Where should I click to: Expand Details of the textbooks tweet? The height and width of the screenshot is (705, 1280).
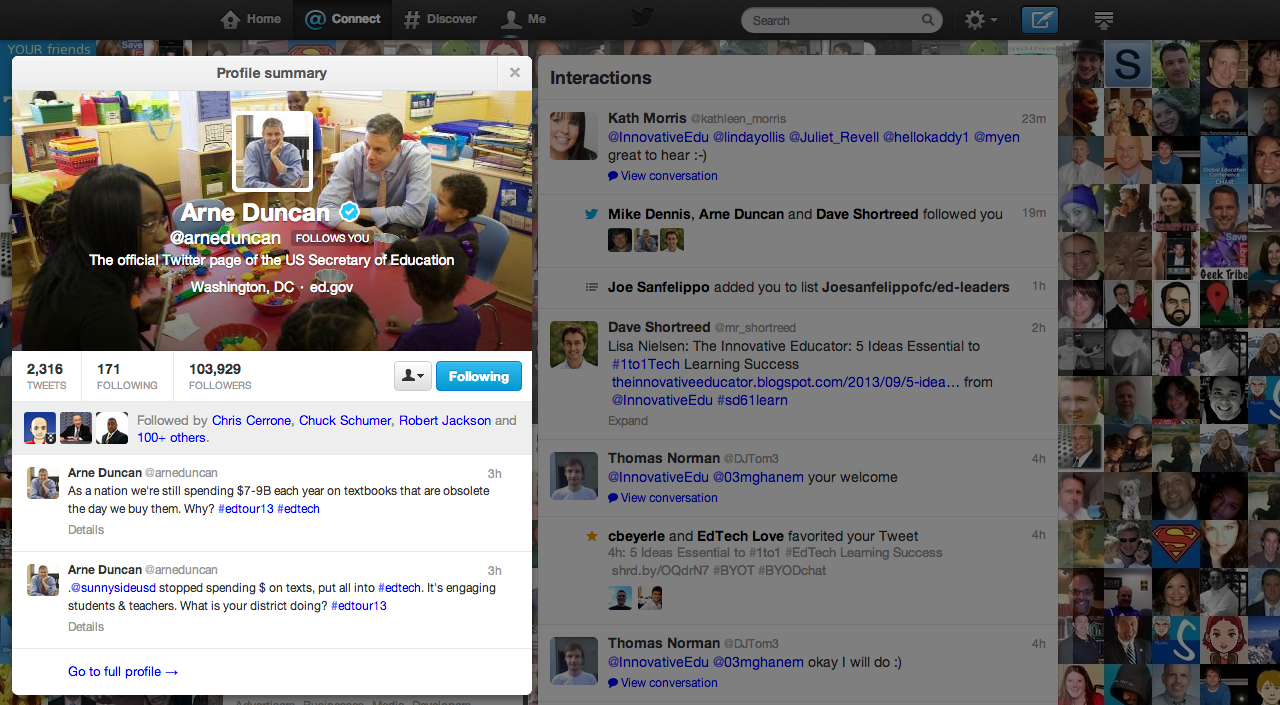pos(86,530)
